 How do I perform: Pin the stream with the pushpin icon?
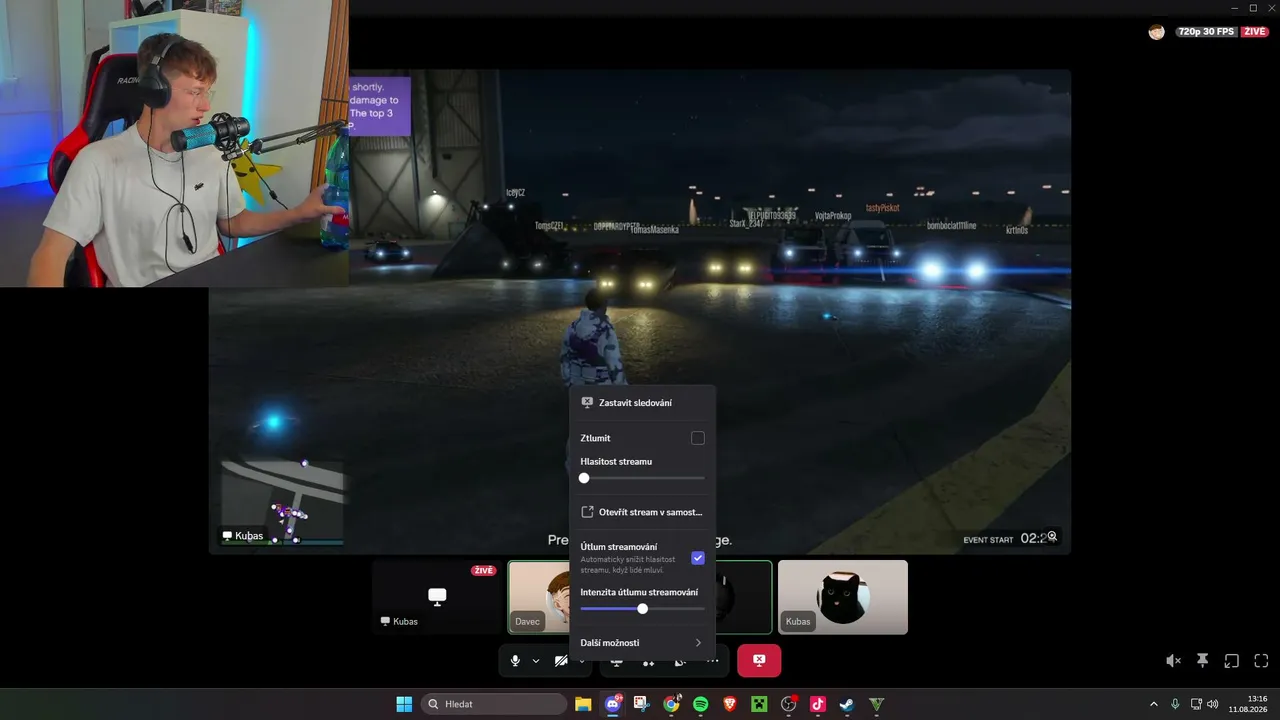click(1202, 661)
